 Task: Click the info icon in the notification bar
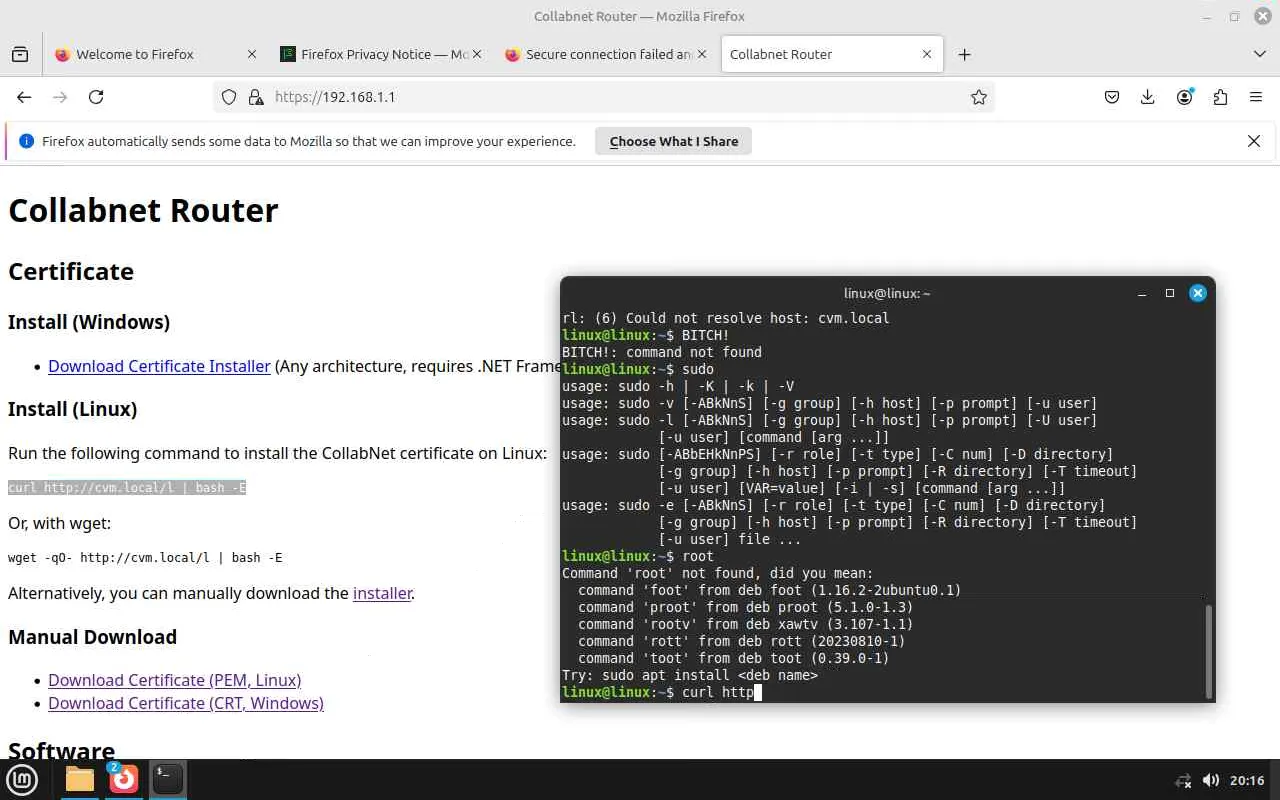(x=27, y=141)
